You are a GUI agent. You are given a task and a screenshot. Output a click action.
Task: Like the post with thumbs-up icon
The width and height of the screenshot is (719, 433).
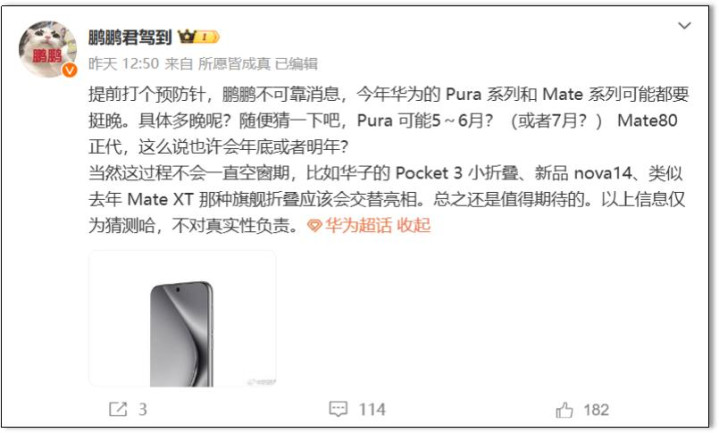(564, 410)
